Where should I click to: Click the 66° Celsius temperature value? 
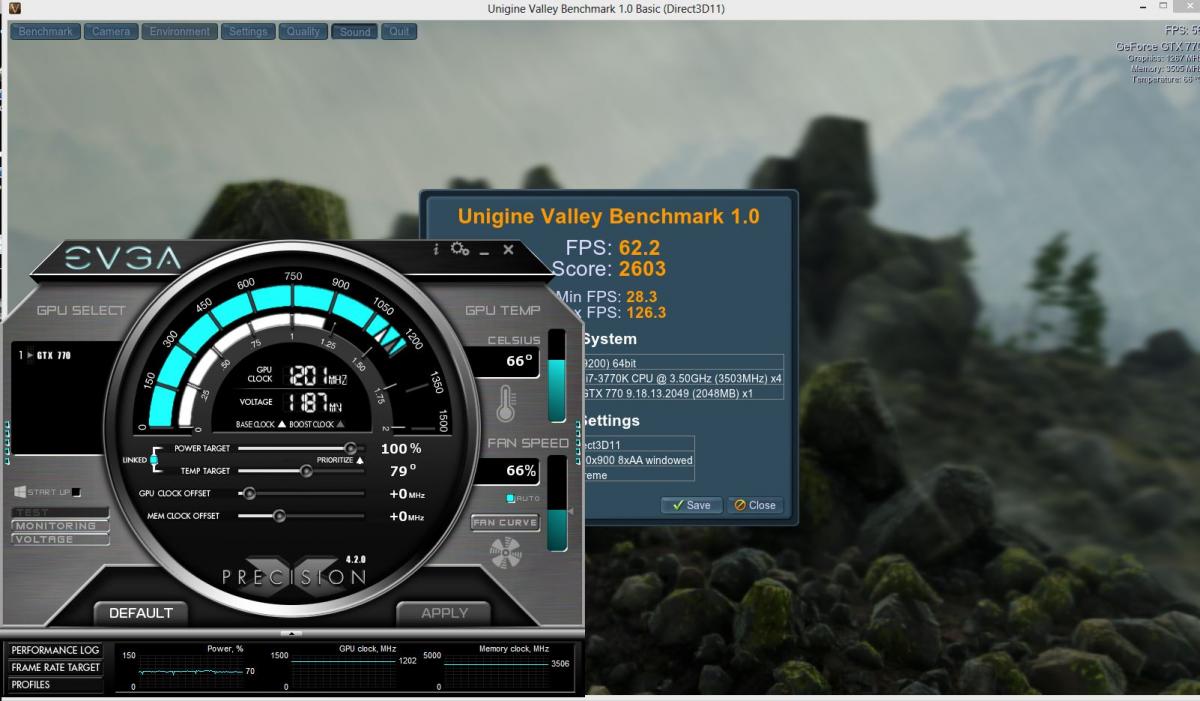(x=519, y=362)
